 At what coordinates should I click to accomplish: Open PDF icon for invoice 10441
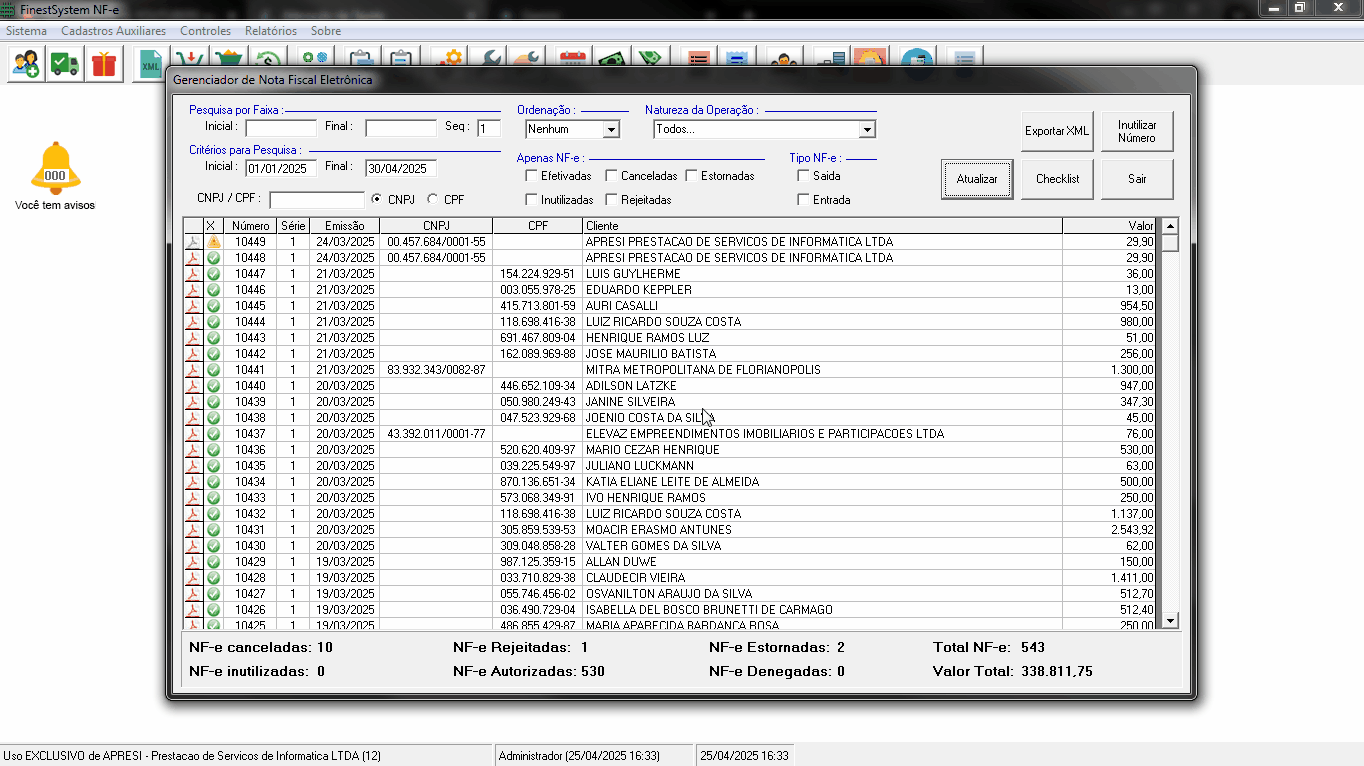194,370
